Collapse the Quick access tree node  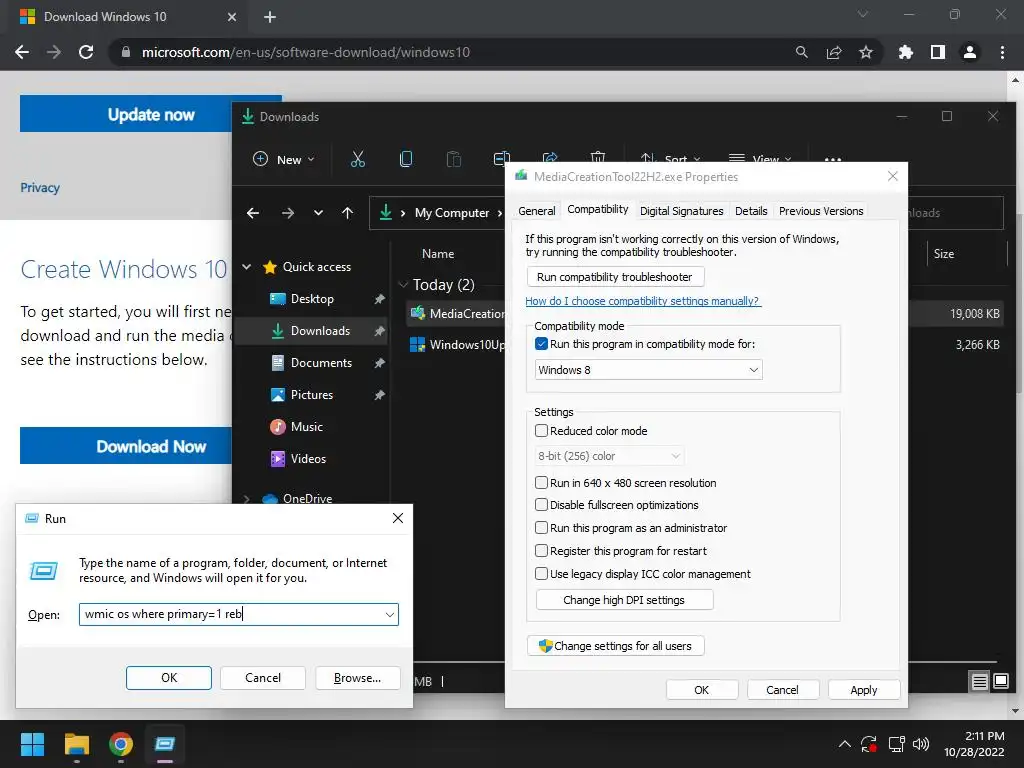(x=247, y=266)
